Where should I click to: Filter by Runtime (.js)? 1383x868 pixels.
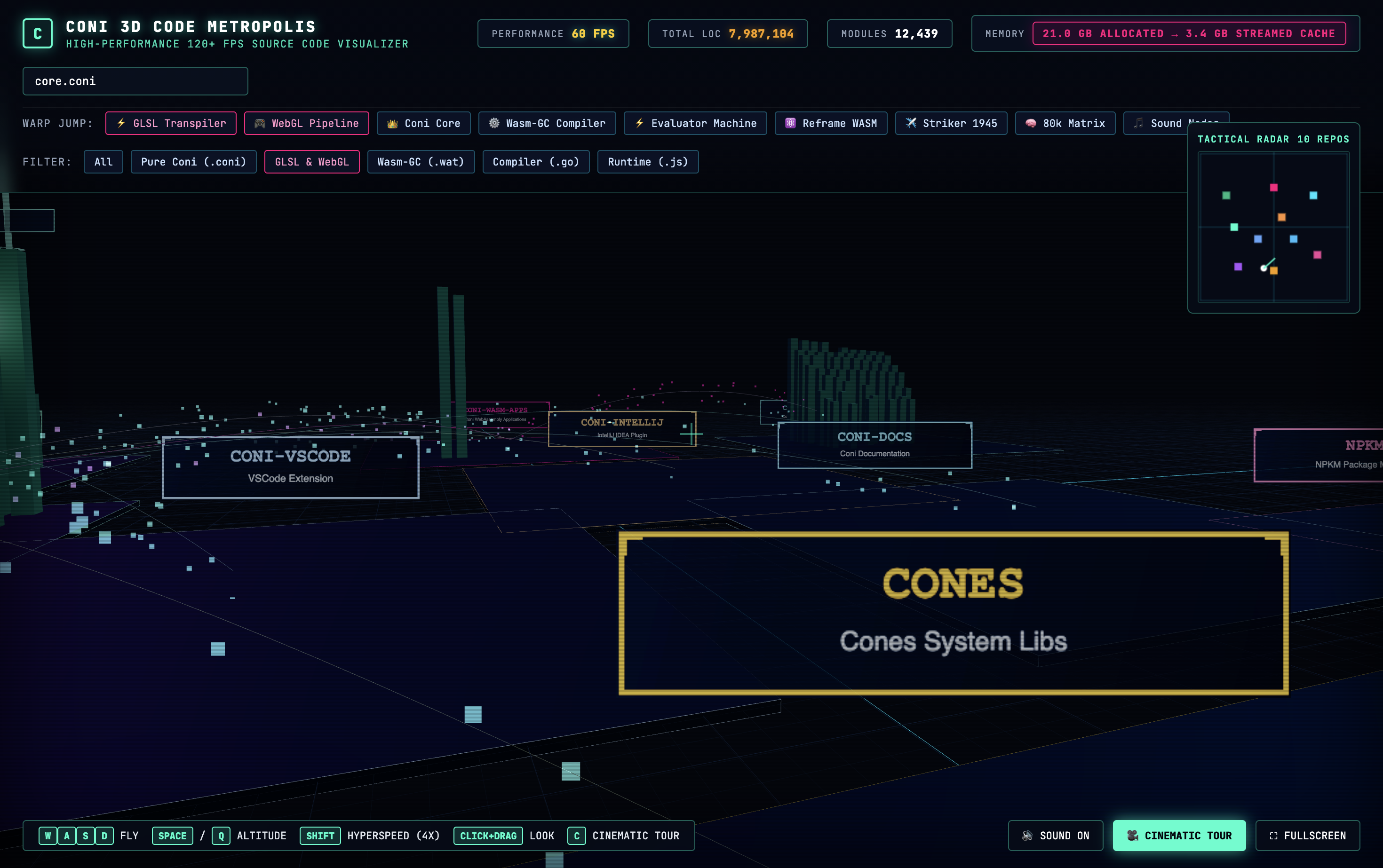click(x=648, y=162)
